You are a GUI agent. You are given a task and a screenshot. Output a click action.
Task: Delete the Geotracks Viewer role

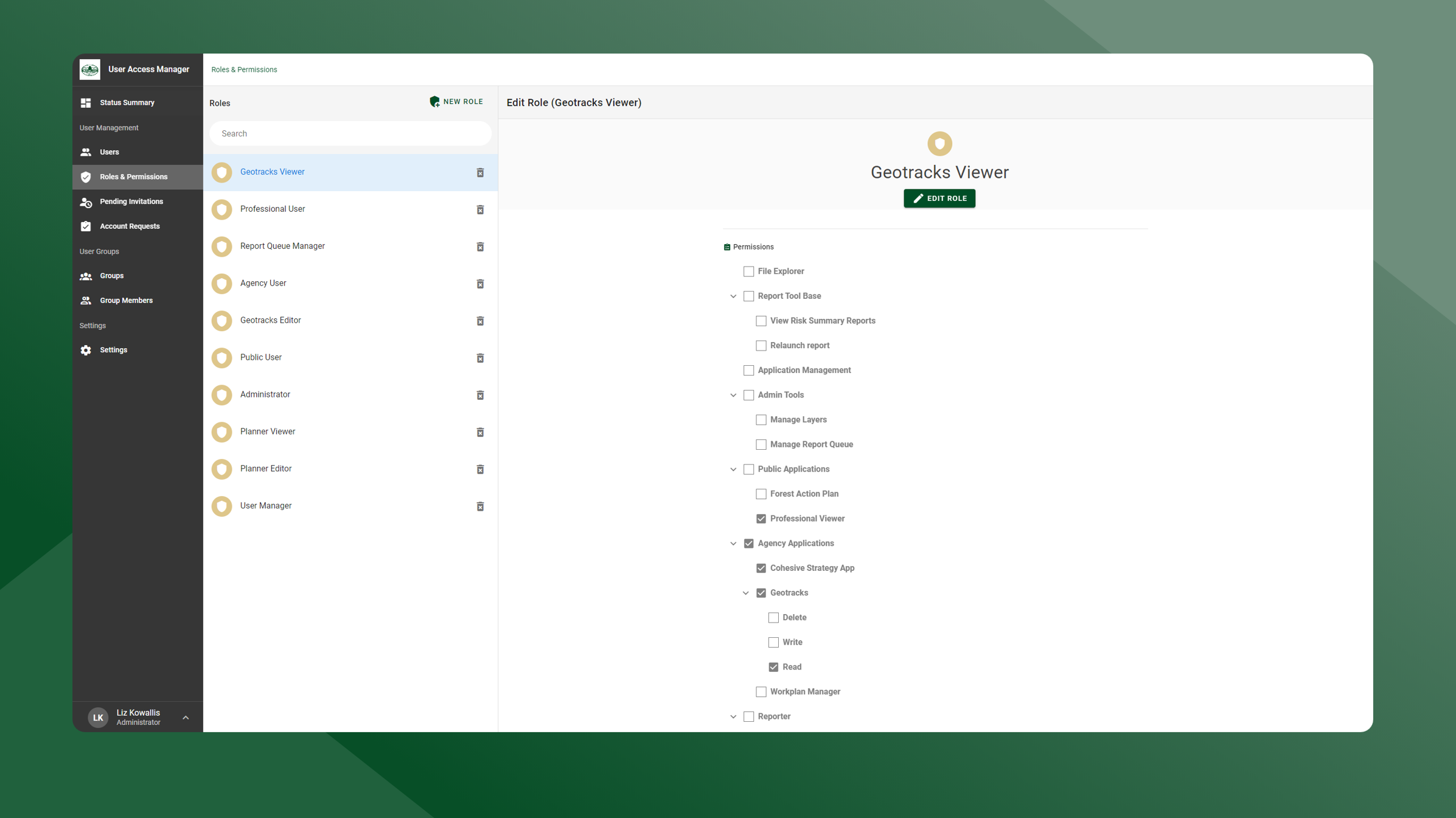[x=480, y=173]
